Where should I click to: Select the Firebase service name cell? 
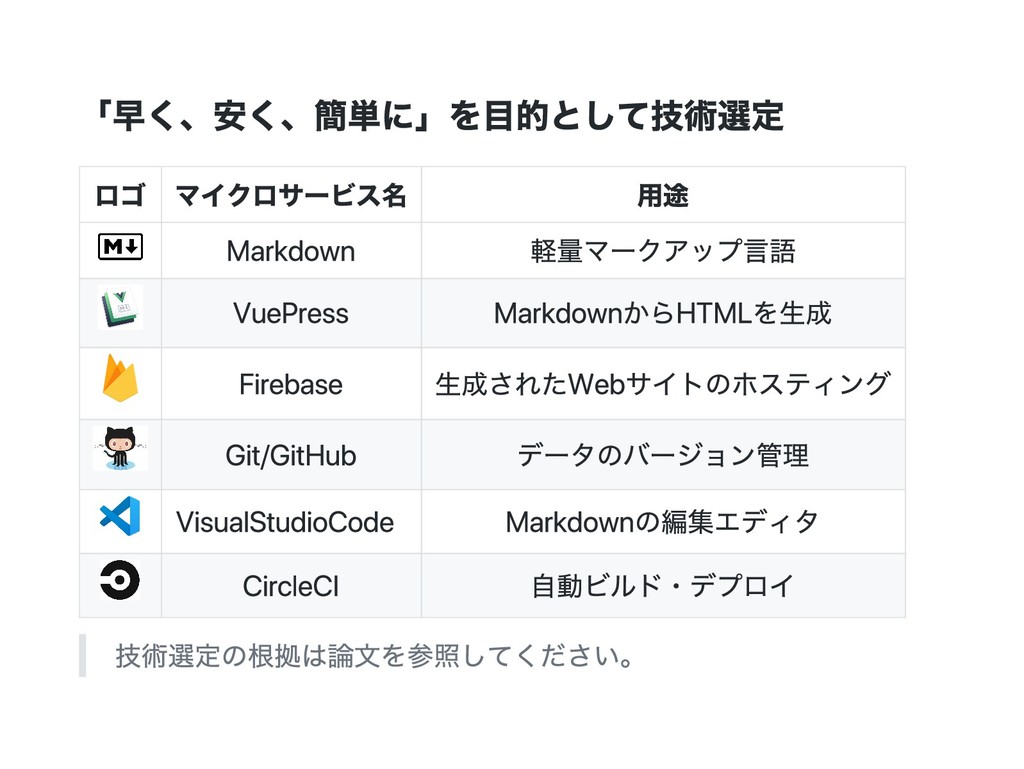[291, 384]
